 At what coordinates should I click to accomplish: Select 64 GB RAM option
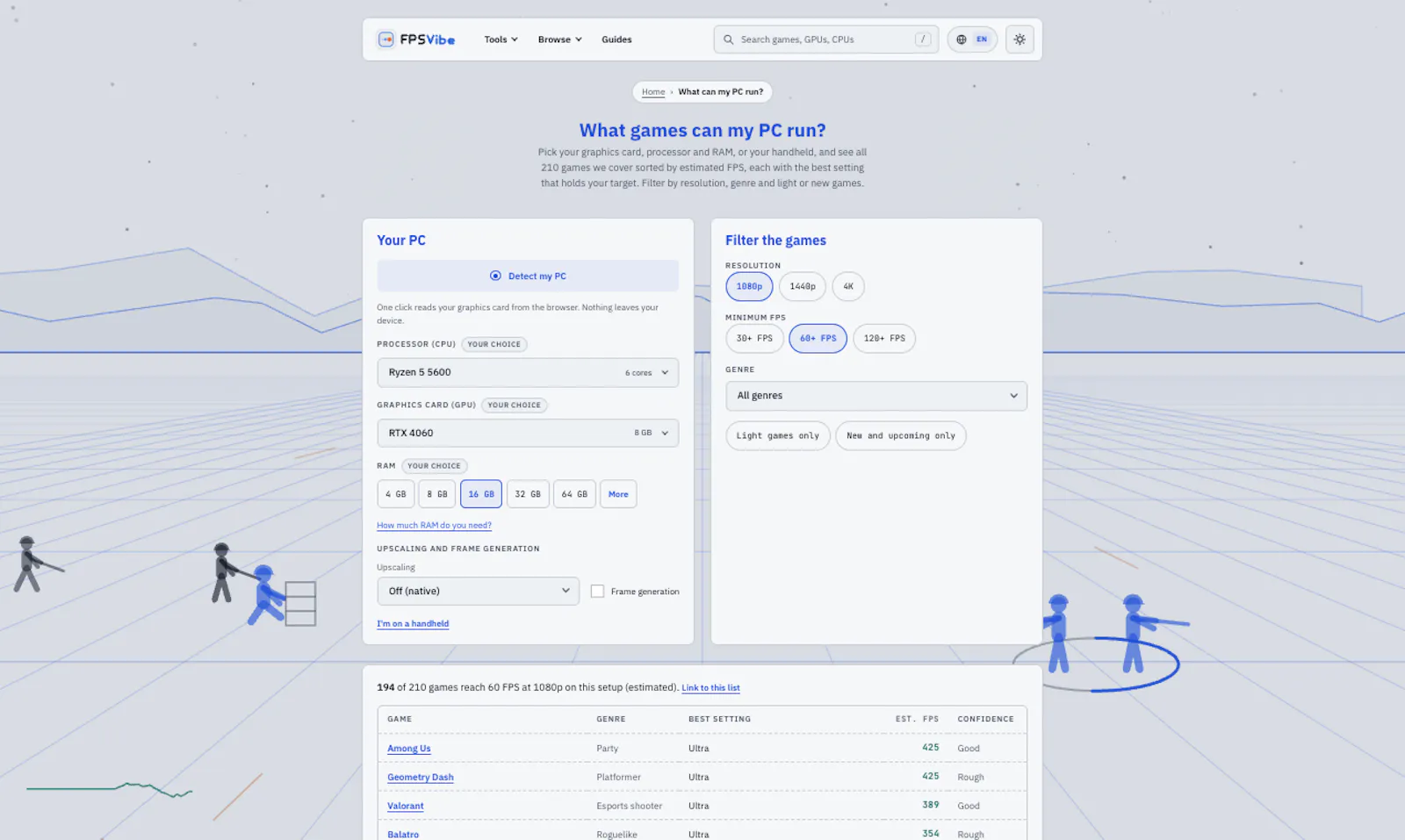574,494
